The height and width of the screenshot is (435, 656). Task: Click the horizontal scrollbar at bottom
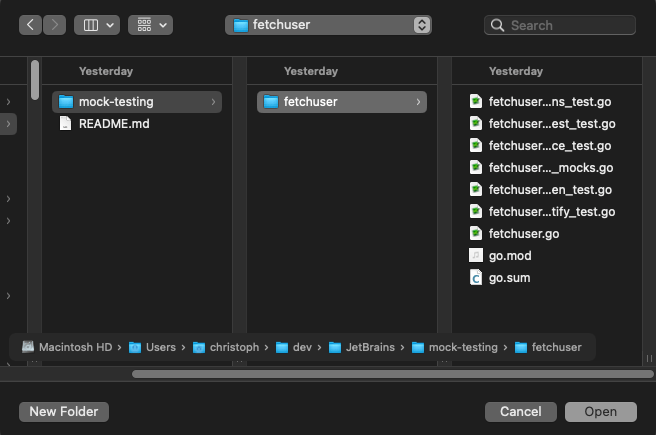[x=378, y=374]
